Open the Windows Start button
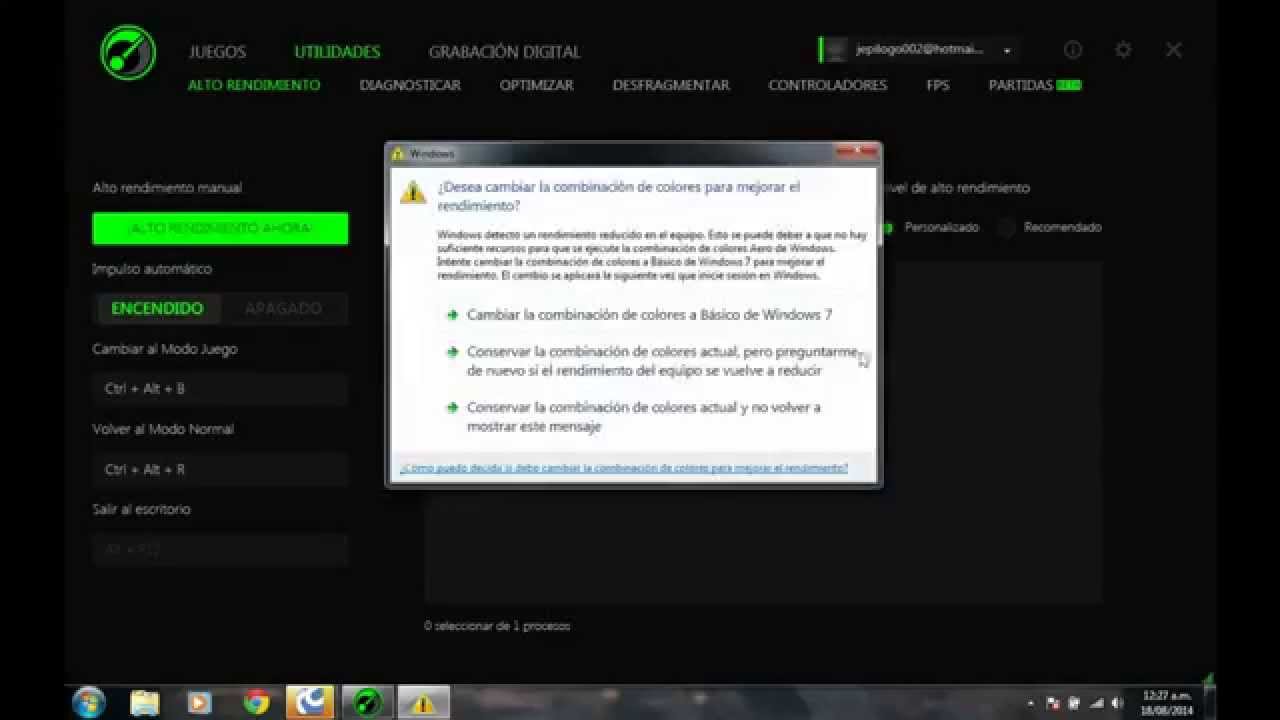The height and width of the screenshot is (720, 1280). pos(89,702)
